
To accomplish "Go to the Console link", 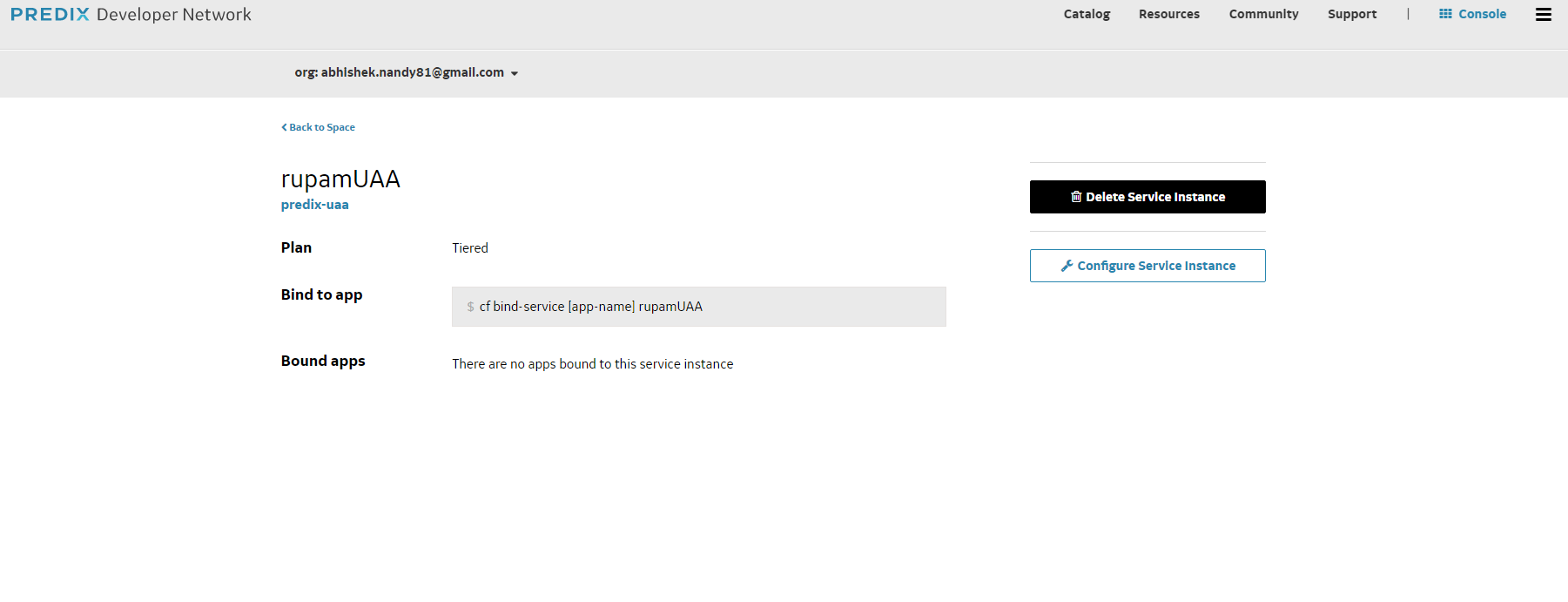I will 1482,14.
